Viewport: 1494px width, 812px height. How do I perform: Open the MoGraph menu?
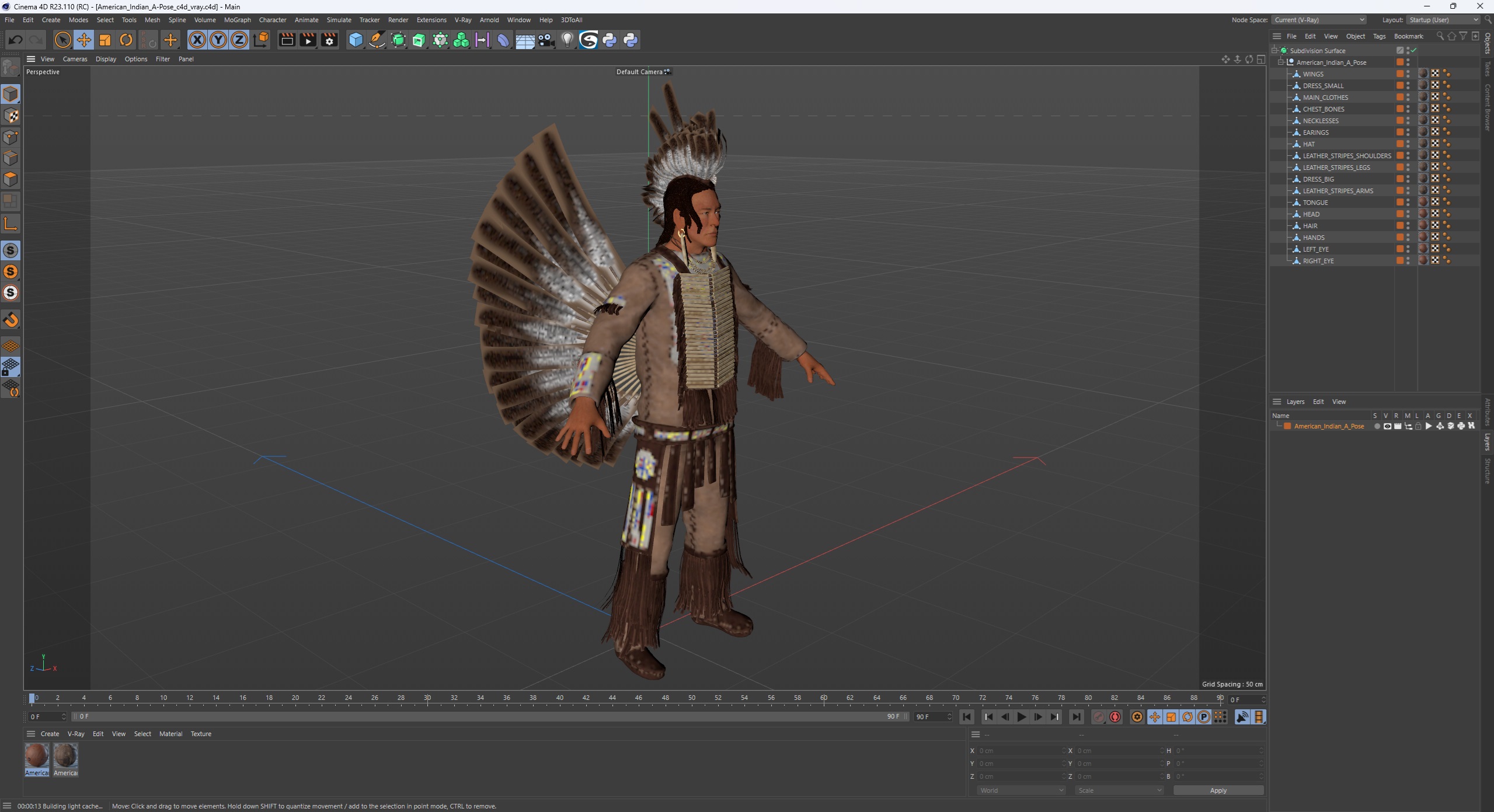[x=237, y=20]
